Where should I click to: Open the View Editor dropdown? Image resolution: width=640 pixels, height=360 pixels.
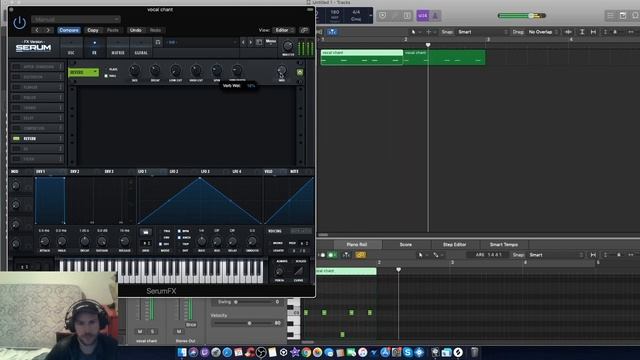click(x=284, y=30)
